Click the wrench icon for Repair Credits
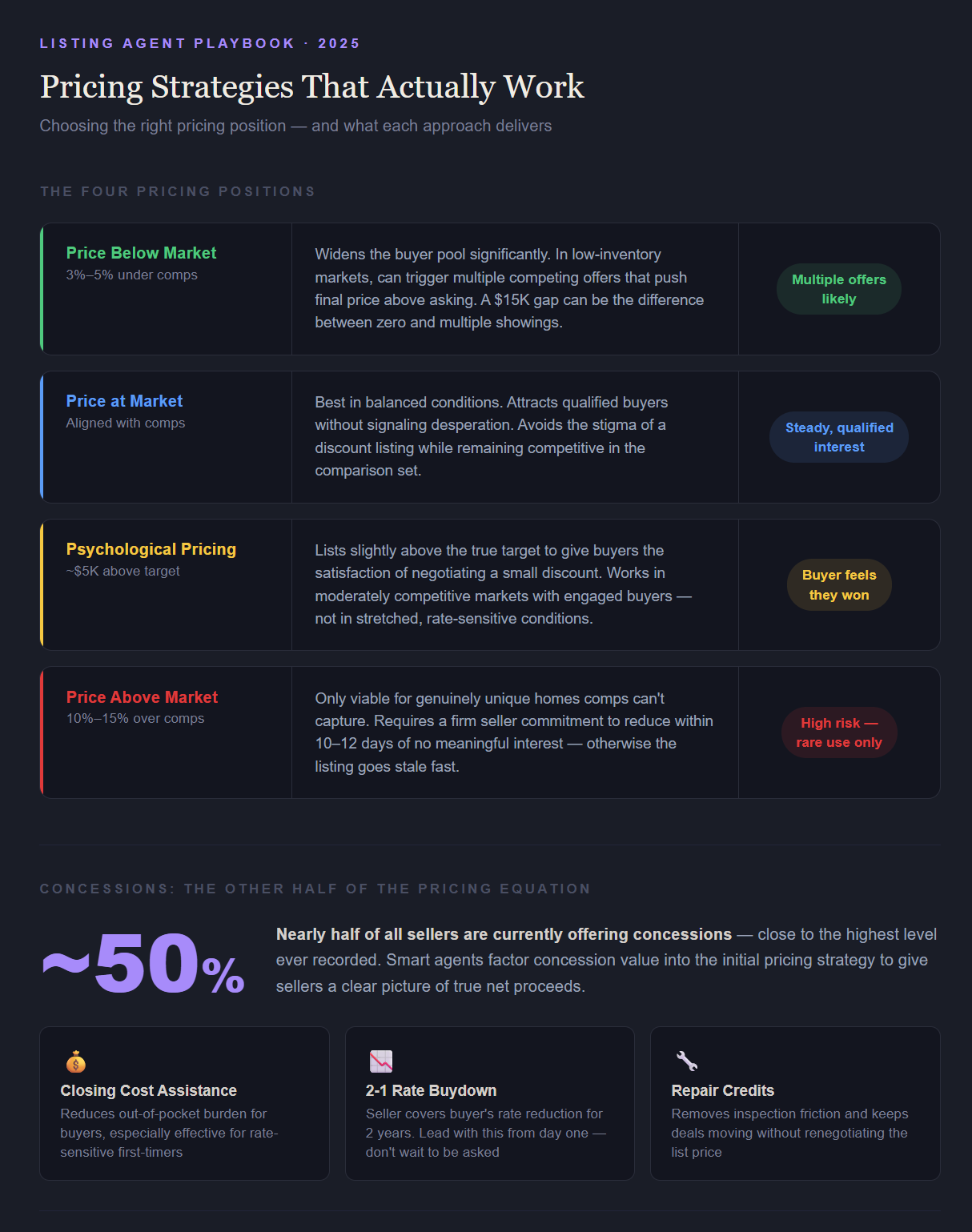 click(686, 1061)
